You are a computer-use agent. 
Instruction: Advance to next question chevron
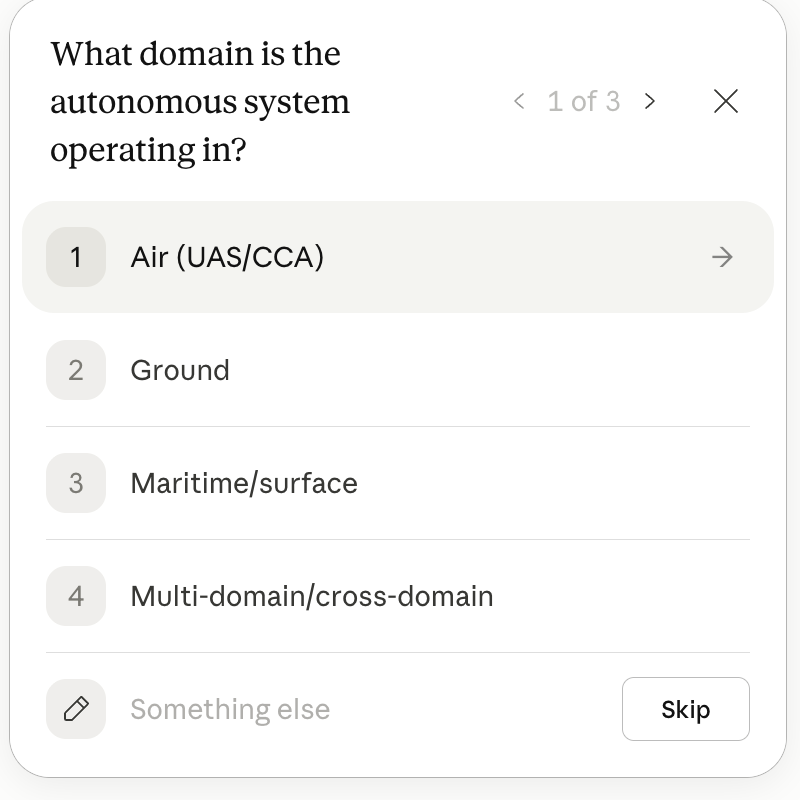650,101
